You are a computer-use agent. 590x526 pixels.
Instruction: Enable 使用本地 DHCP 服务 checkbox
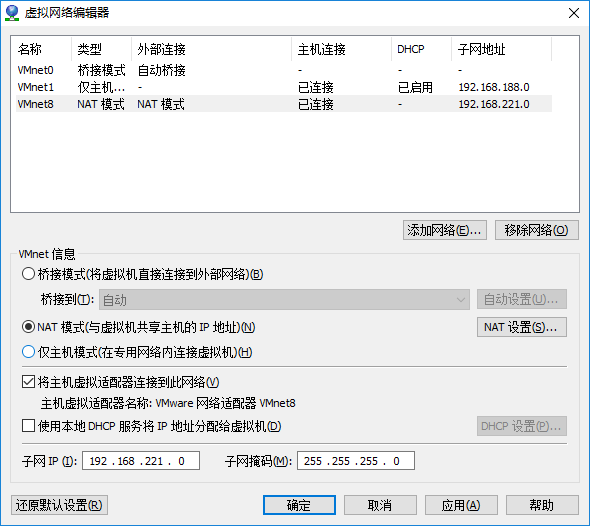click(x=28, y=426)
